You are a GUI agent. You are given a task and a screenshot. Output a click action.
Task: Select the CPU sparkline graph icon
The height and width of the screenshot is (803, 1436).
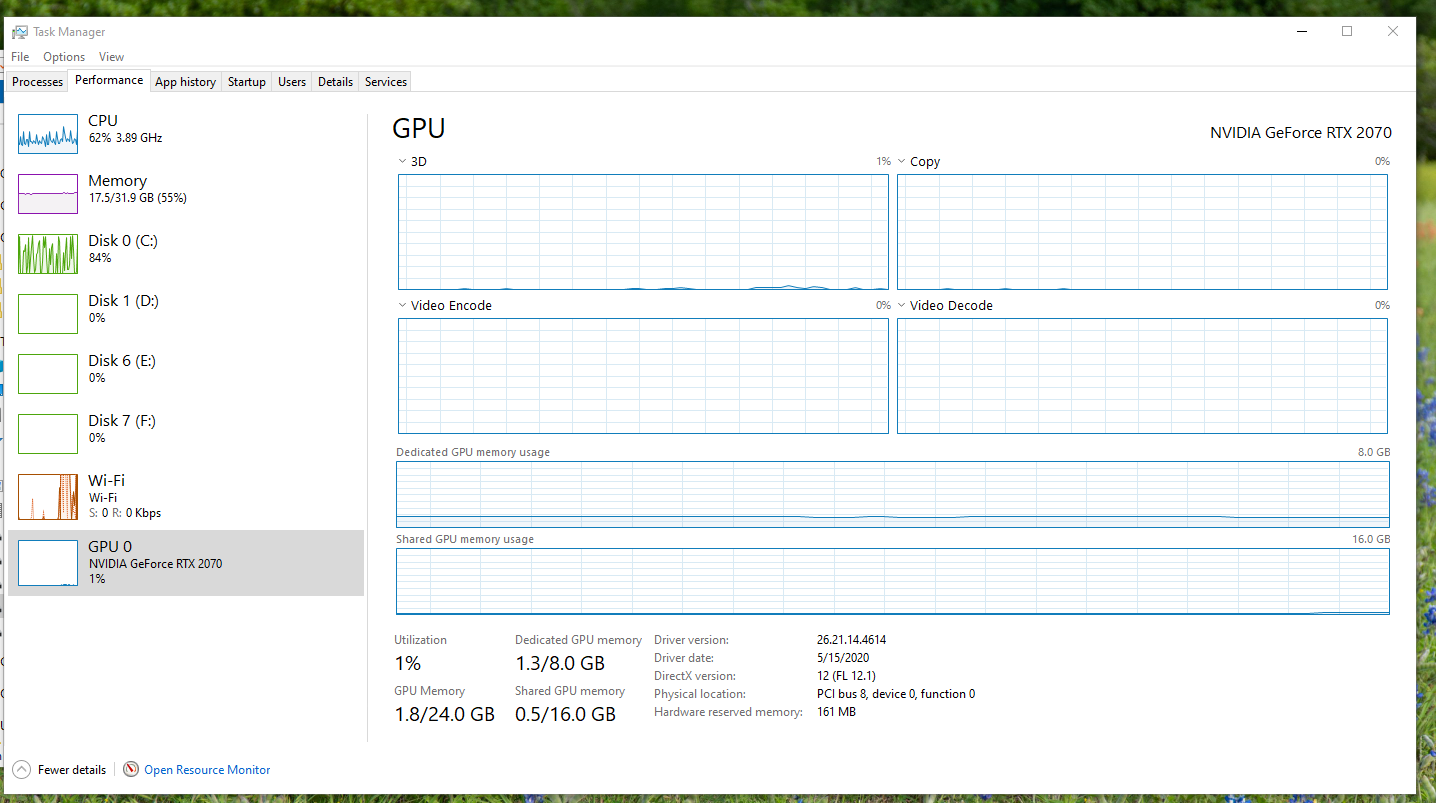coord(47,132)
